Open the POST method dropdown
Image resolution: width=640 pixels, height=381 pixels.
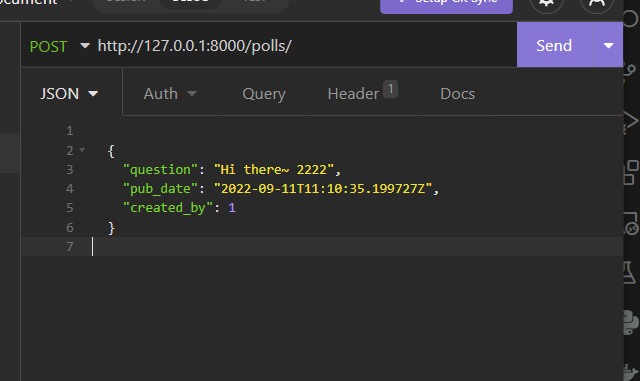click(59, 46)
